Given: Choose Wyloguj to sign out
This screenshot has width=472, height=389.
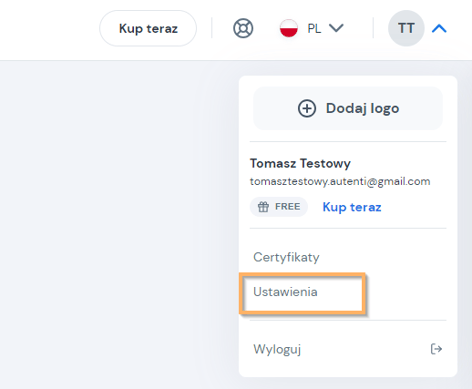Looking at the screenshot, I should pos(348,349).
